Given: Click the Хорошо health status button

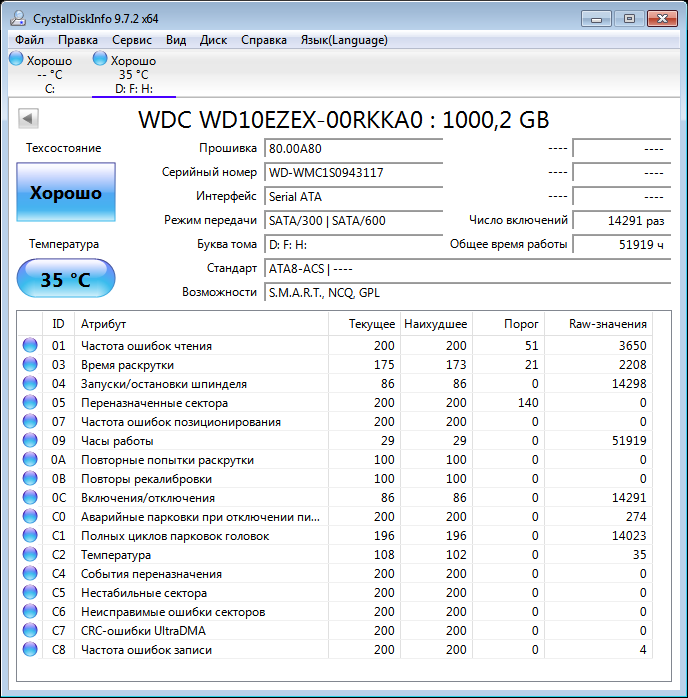Looking at the screenshot, I should pyautogui.click(x=66, y=193).
